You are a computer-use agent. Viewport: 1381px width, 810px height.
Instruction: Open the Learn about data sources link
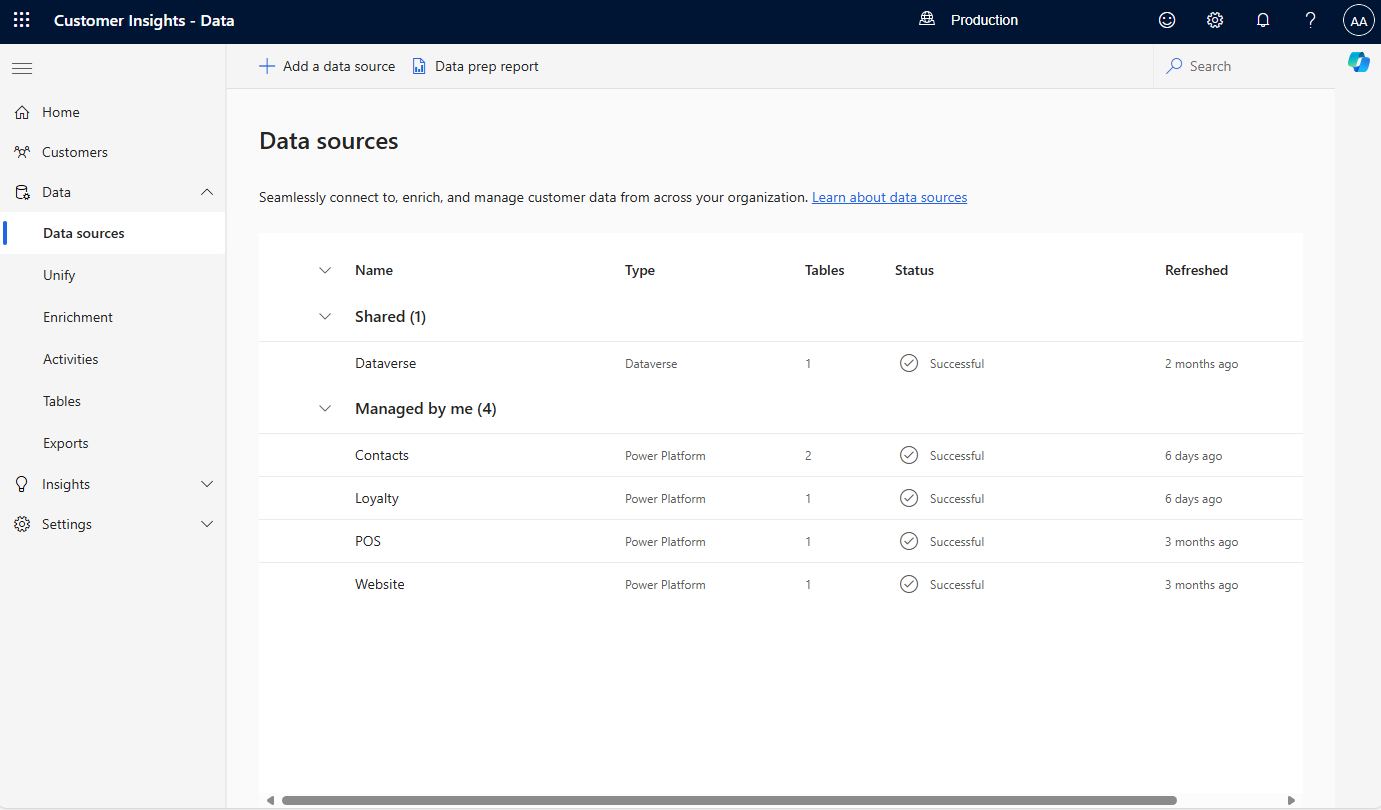[x=889, y=197]
